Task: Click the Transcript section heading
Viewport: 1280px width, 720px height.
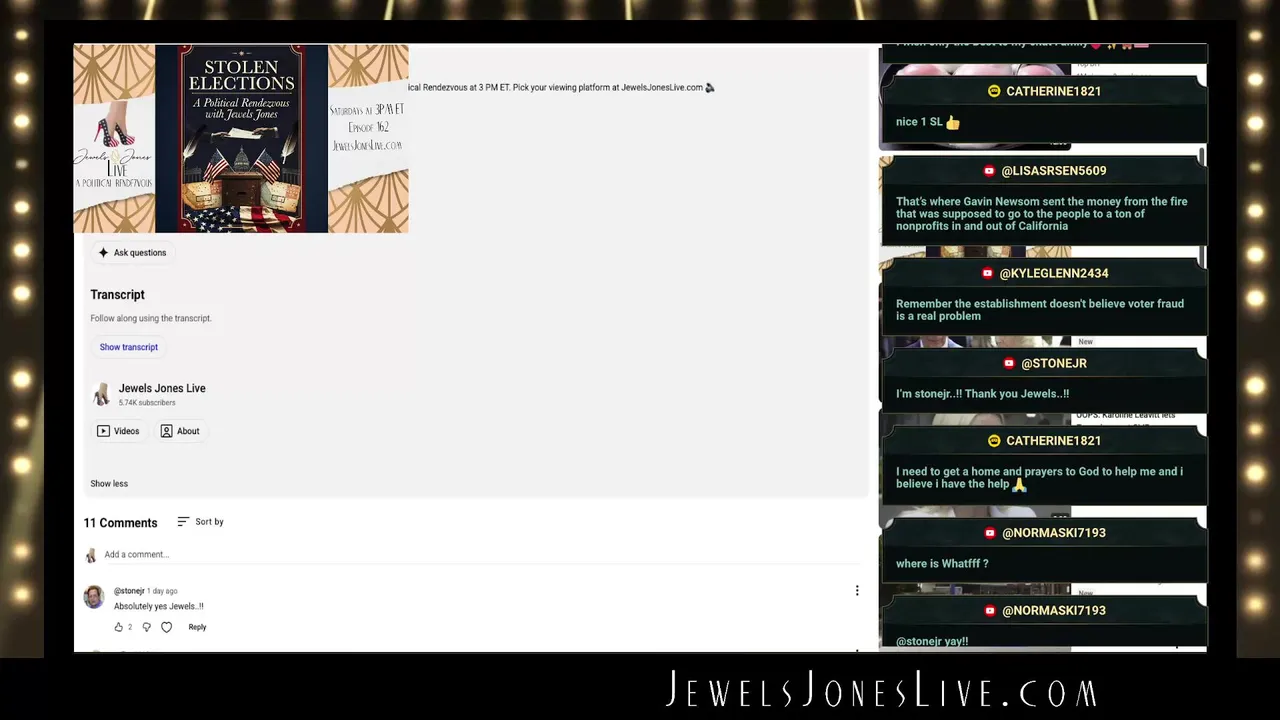Action: pyautogui.click(x=117, y=295)
